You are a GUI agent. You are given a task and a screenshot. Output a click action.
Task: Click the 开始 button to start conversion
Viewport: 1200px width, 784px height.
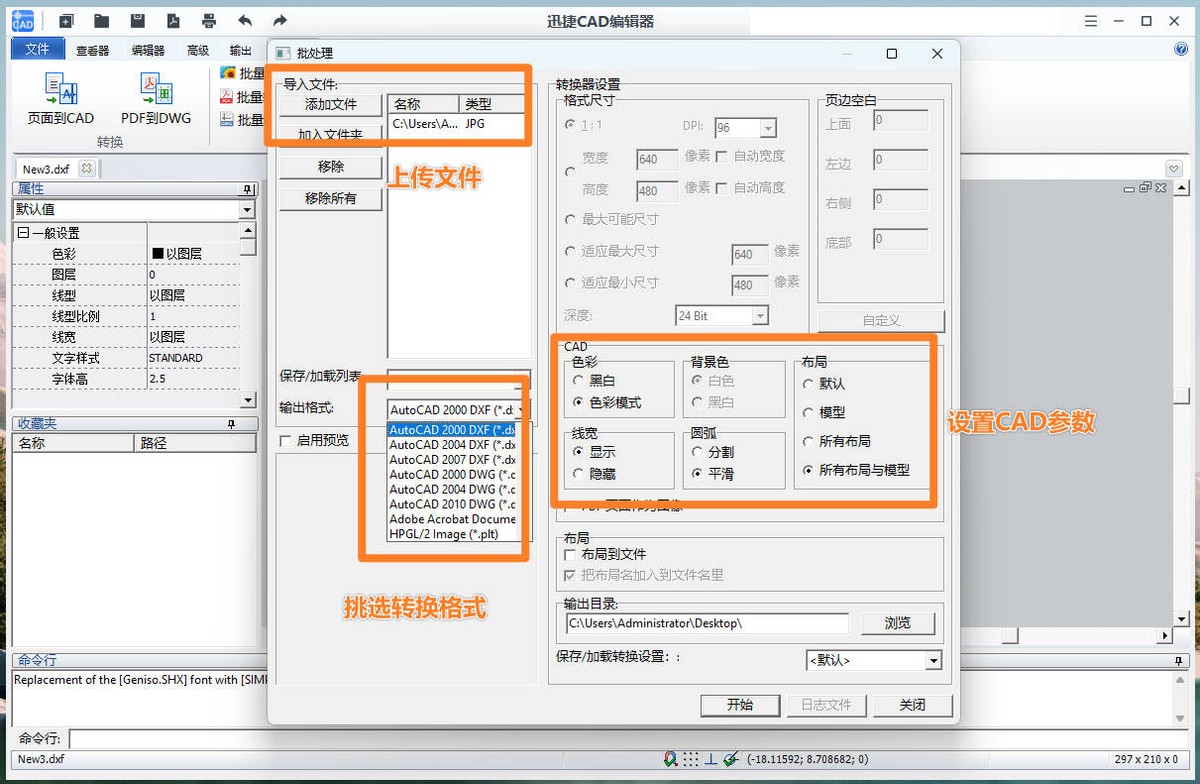point(740,705)
